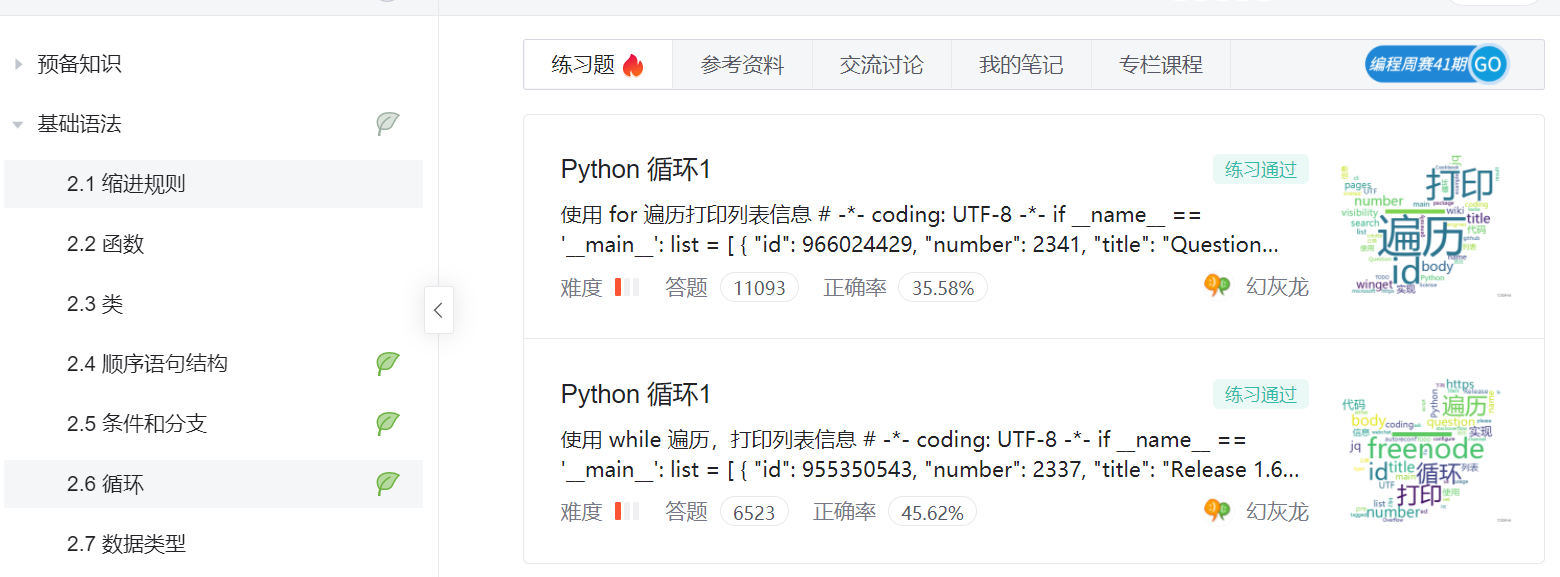This screenshot has width=1560, height=577.
Task: Open second Python 循环1 exercise title (while)
Action: 635,394
